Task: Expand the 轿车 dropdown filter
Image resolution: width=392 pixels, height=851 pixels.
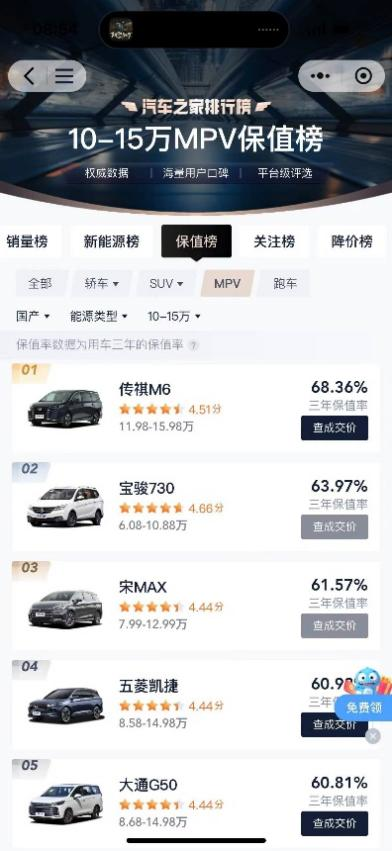Action: point(101,283)
